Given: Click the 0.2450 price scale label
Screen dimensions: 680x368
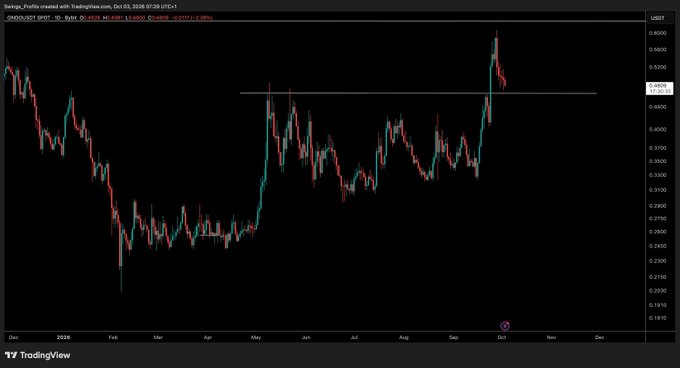Looking at the screenshot, I should tap(657, 246).
